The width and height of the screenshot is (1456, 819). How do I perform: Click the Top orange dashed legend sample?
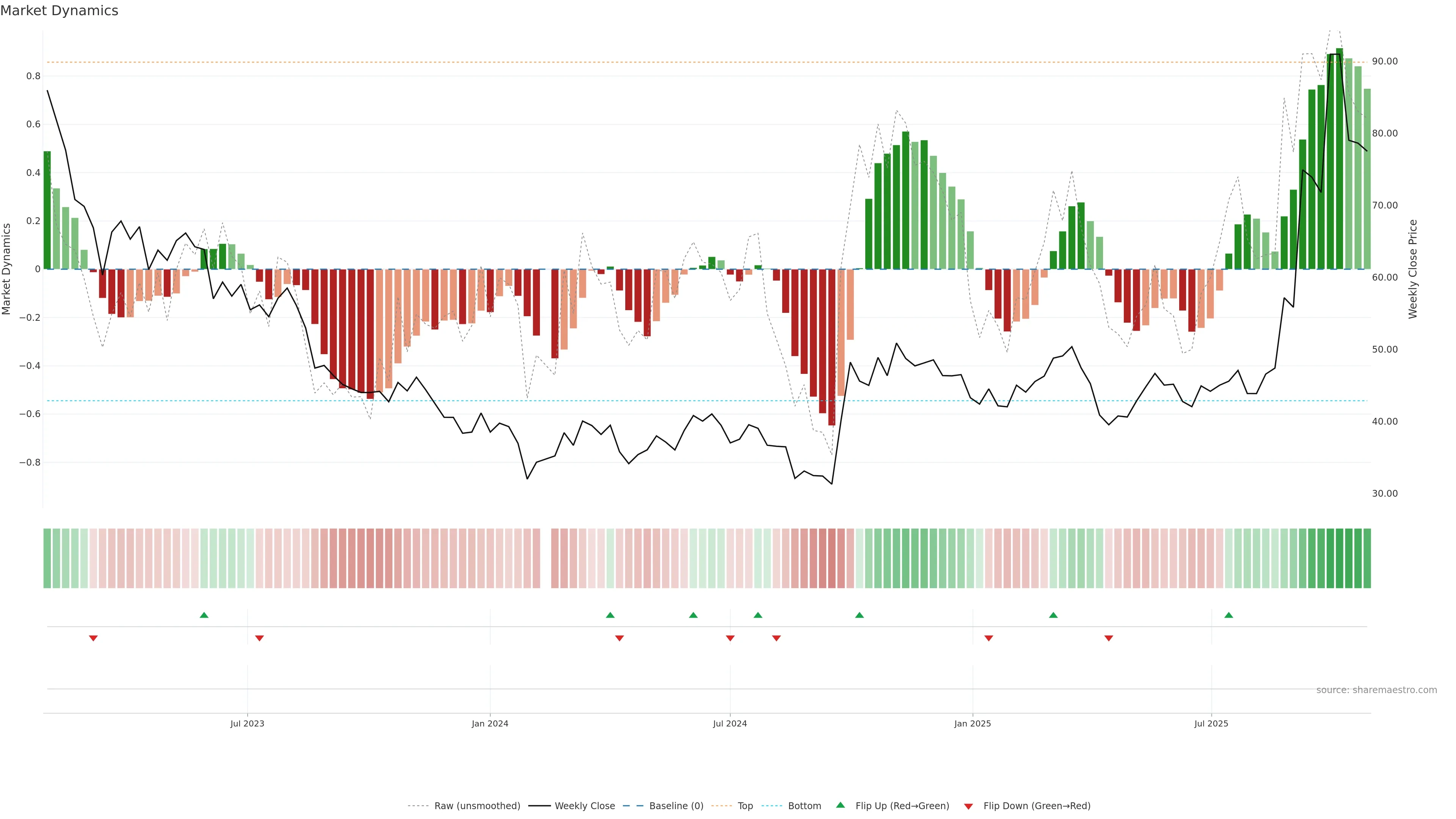(x=721, y=805)
